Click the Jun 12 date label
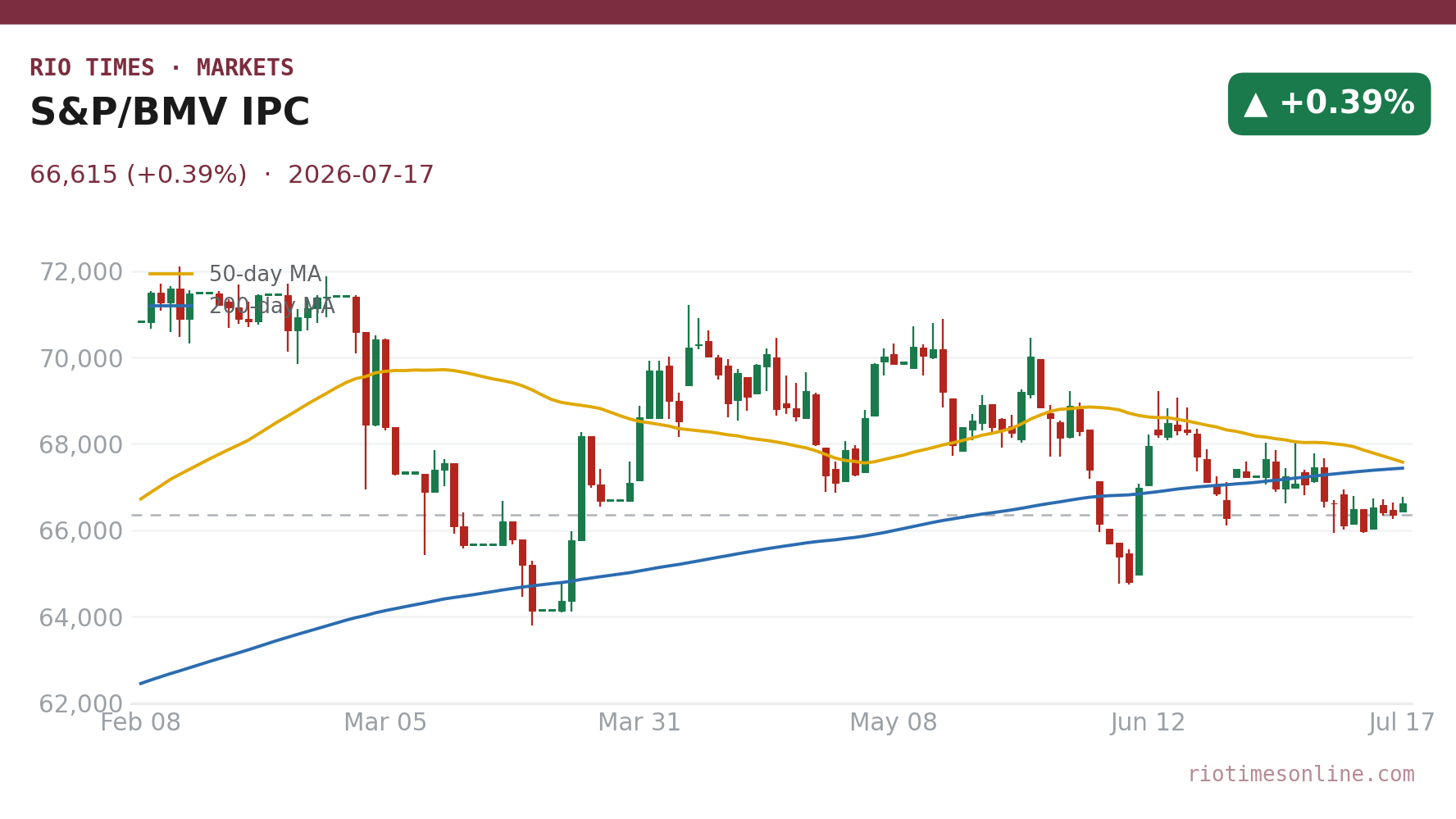1456x819 pixels. point(1148,723)
